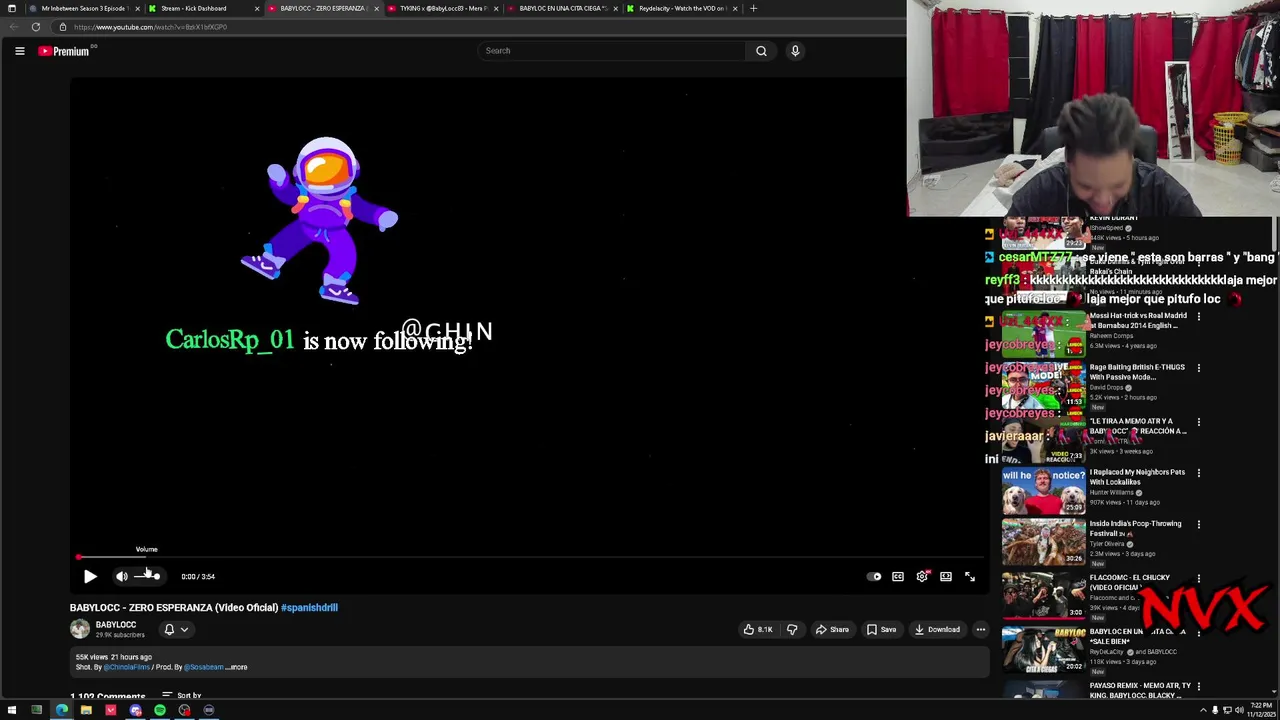Dislike the video with thumbs down
Screen dimensions: 1280x720
tap(792, 629)
